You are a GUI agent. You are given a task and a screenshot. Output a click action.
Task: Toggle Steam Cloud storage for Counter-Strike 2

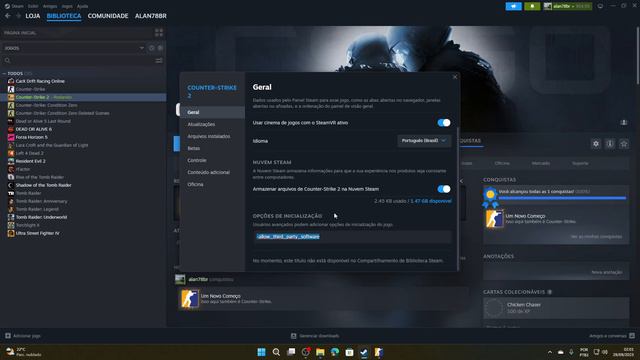pos(444,189)
